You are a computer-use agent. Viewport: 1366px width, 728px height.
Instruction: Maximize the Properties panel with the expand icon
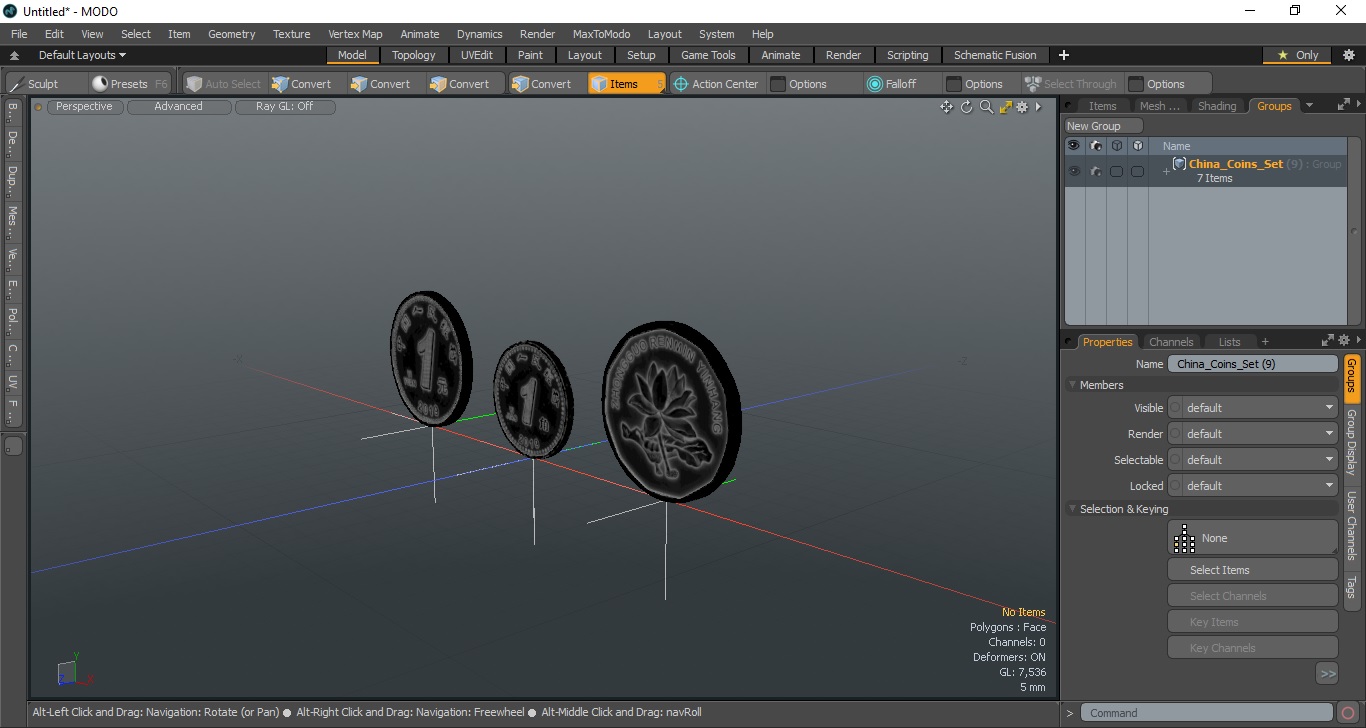(1328, 340)
